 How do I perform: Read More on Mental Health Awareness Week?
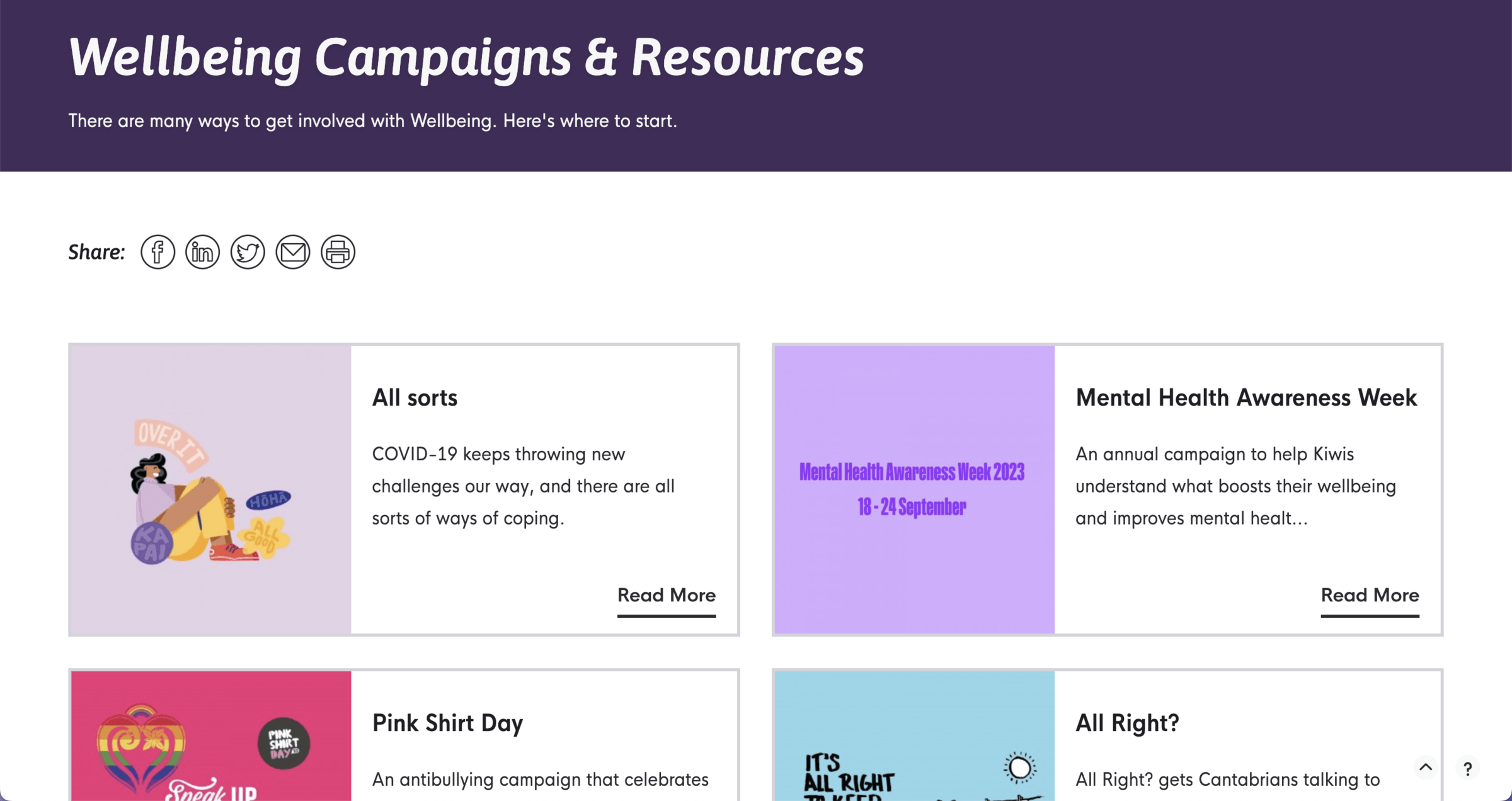point(1370,595)
